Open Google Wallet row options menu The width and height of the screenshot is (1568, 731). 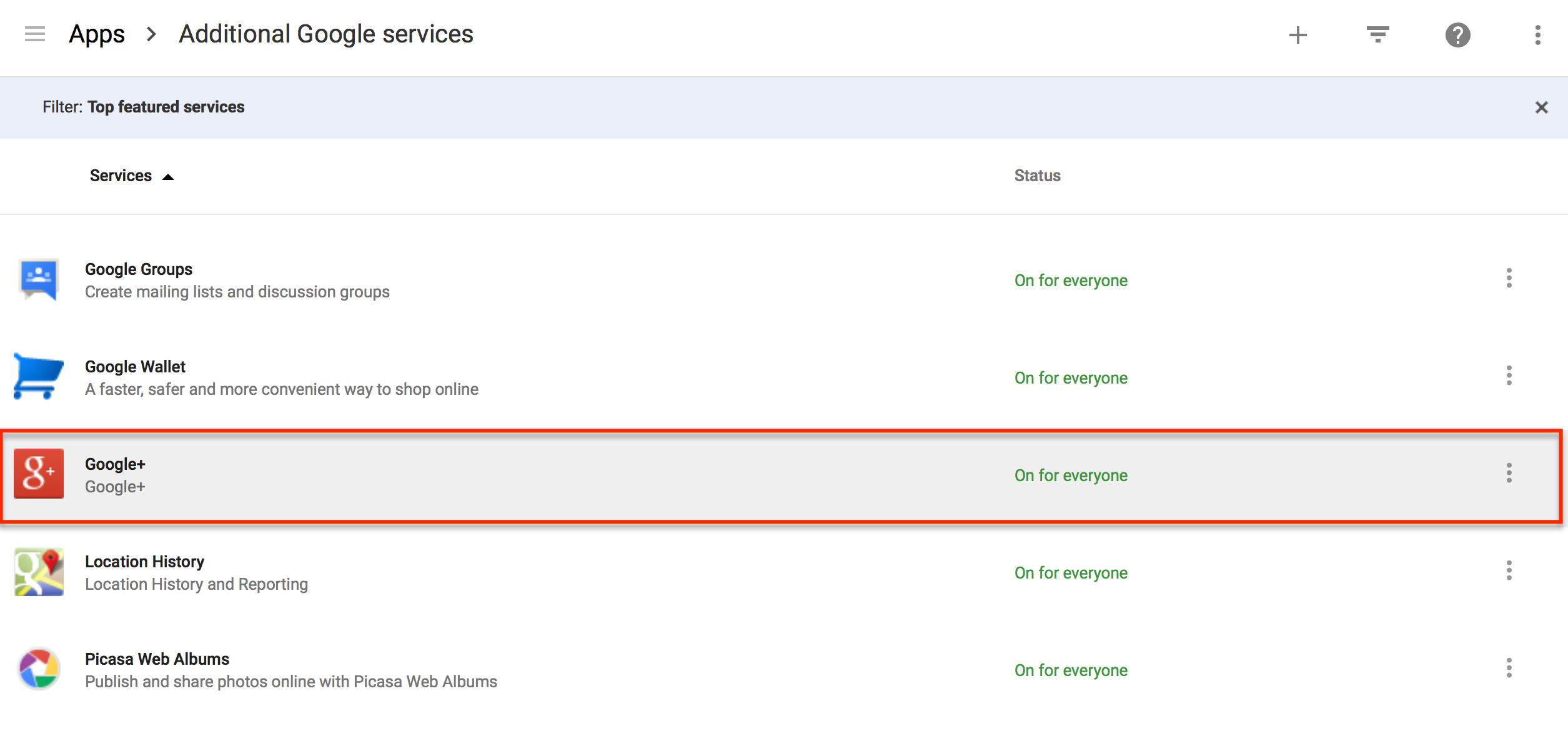pyautogui.click(x=1509, y=375)
